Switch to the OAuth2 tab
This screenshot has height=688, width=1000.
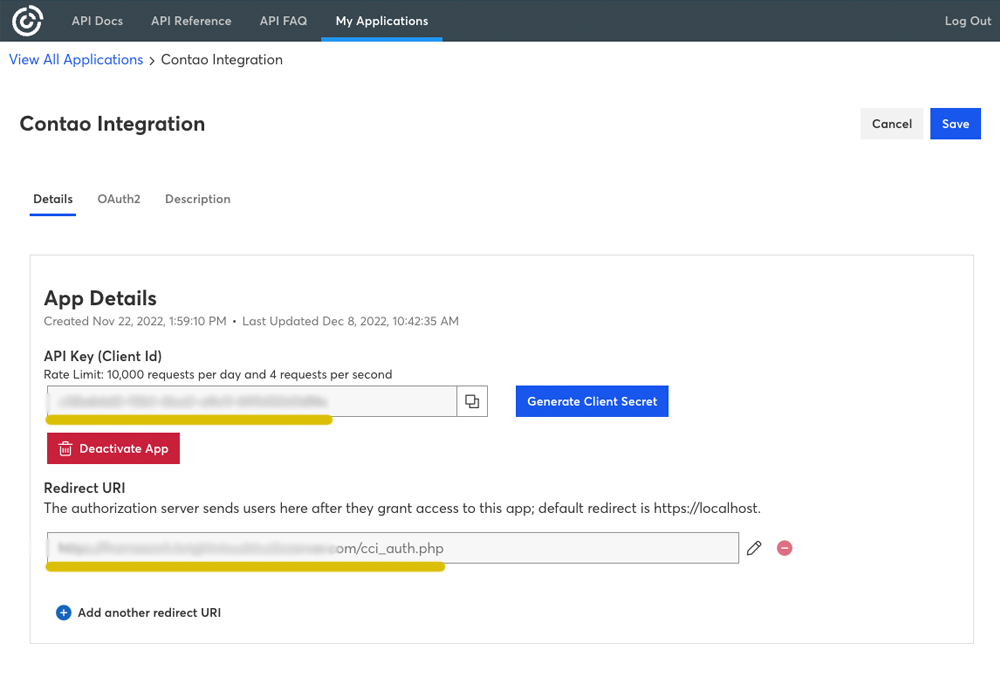coord(119,199)
